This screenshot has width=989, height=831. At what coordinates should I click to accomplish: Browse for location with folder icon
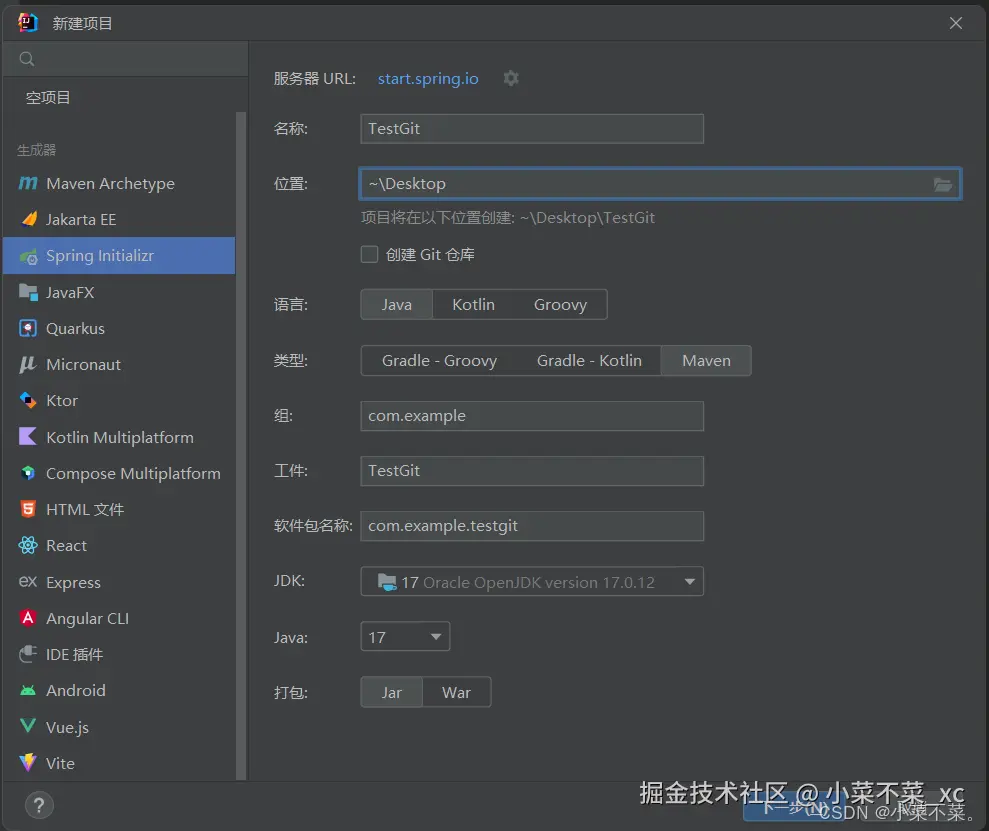[942, 184]
